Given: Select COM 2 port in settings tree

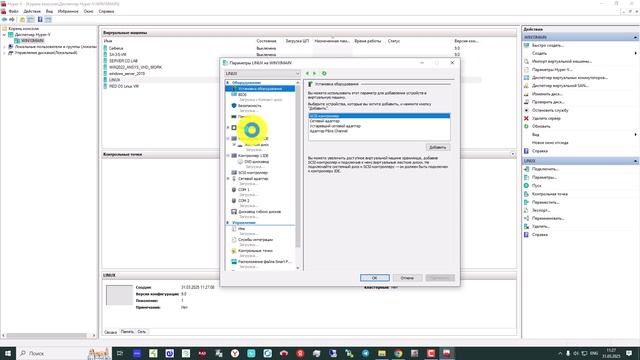Looking at the screenshot, I should tap(243, 200).
